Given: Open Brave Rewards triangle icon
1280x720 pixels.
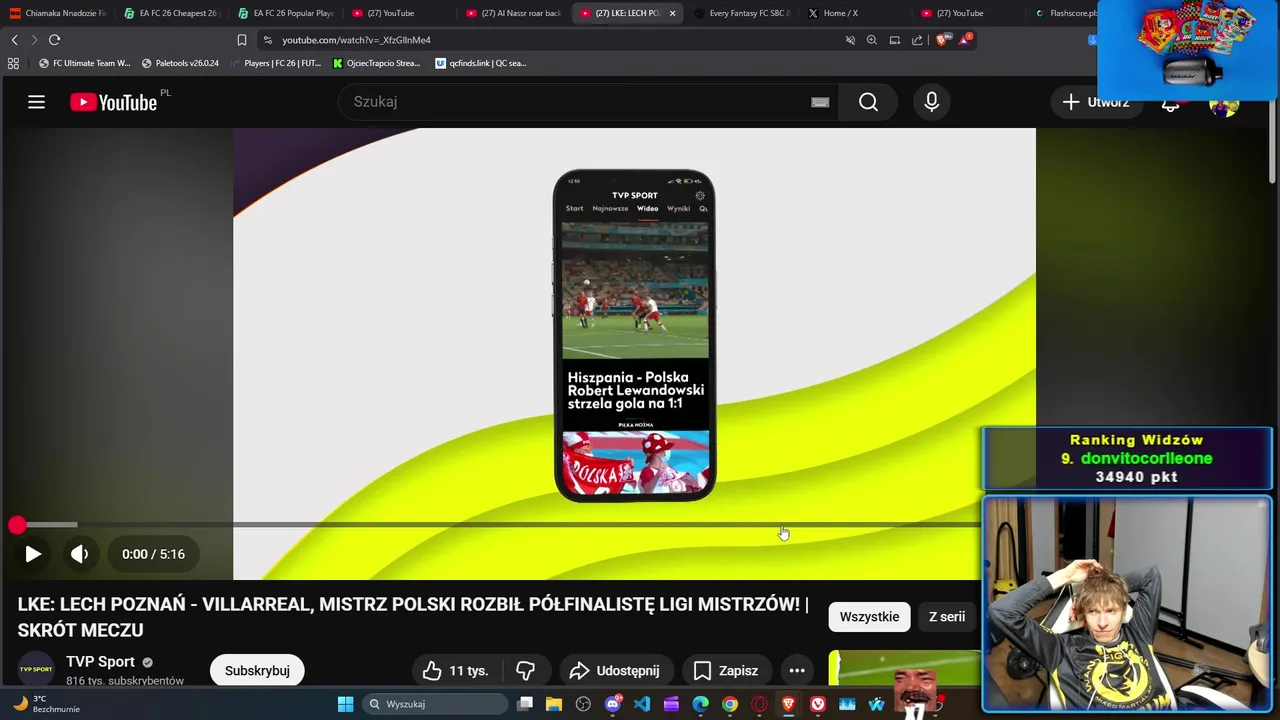Looking at the screenshot, I should (965, 40).
